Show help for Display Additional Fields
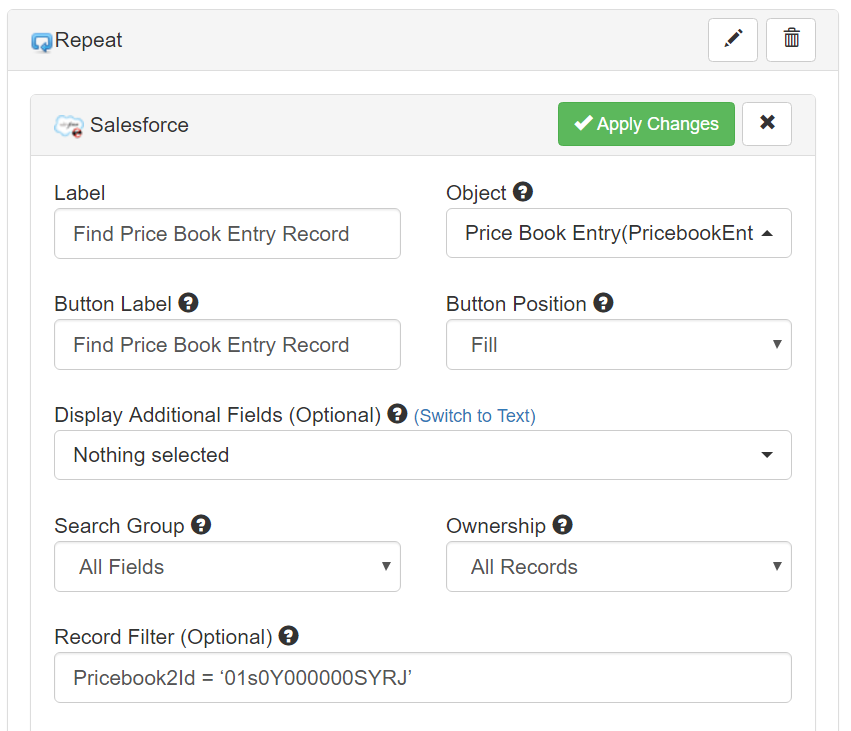This screenshot has width=851, height=731. (397, 414)
